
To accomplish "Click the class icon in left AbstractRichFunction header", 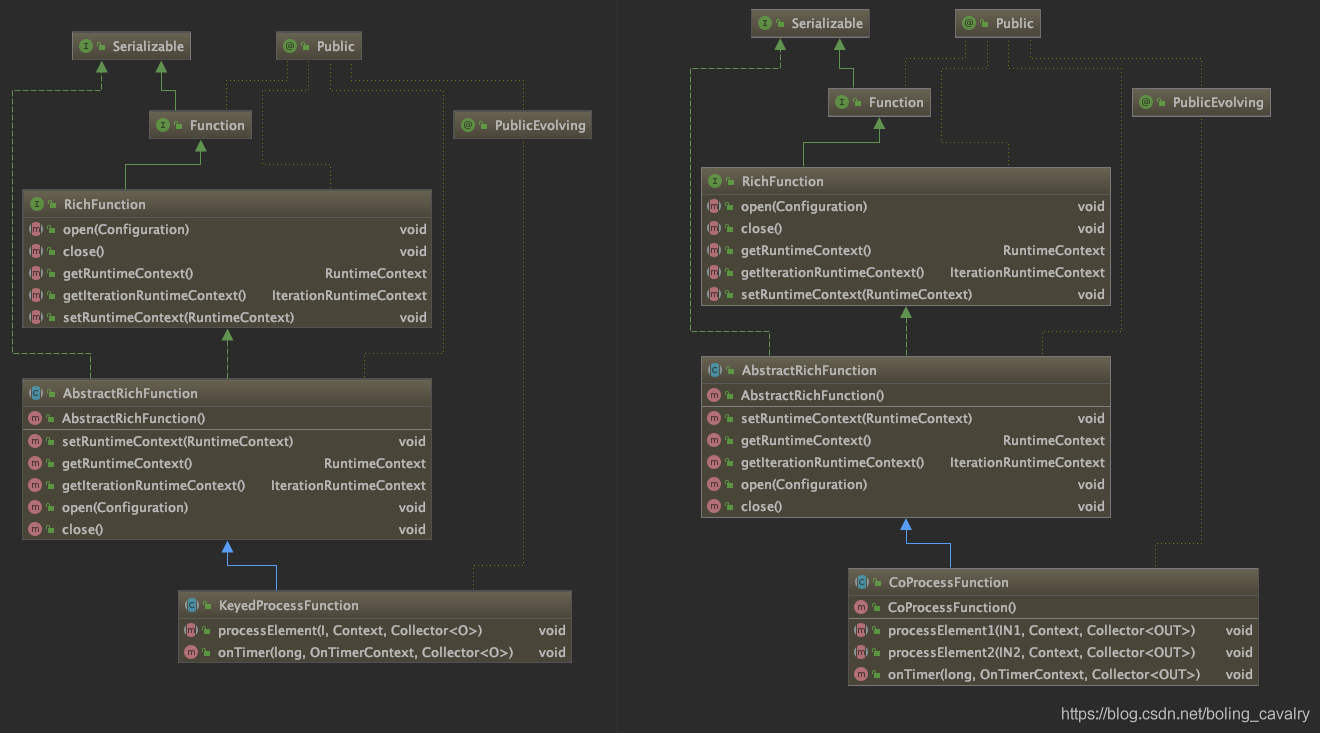I will click(36, 393).
